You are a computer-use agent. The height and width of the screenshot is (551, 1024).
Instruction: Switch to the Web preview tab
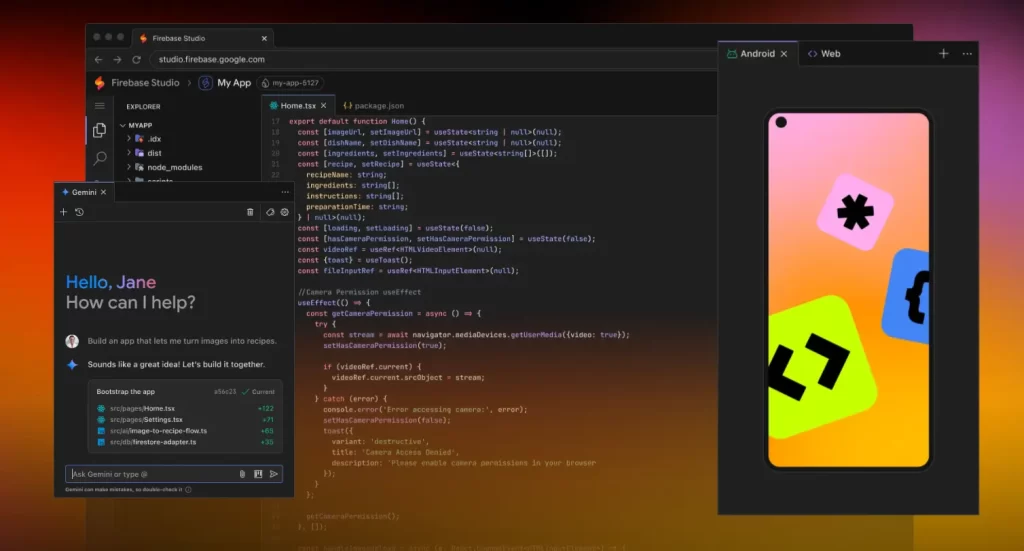pos(824,54)
